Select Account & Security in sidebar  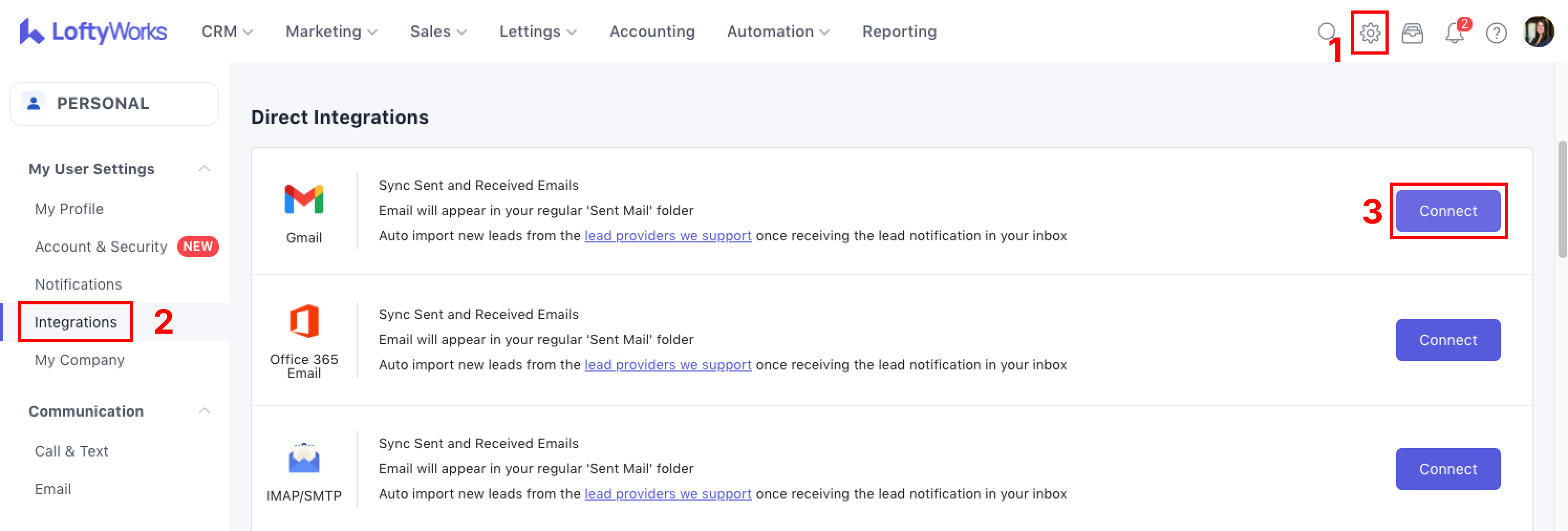[x=101, y=247]
